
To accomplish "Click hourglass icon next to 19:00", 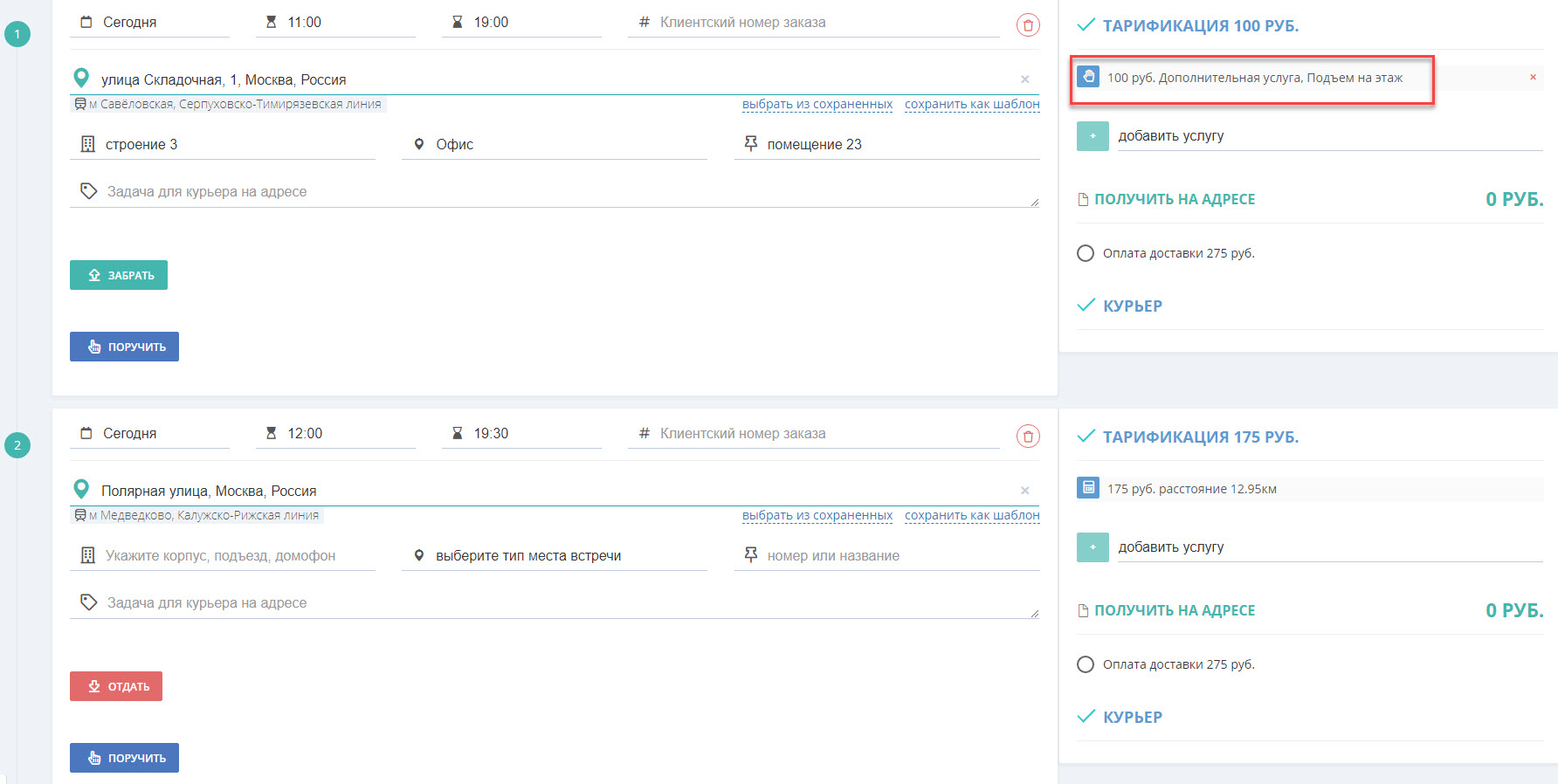I will 458,22.
